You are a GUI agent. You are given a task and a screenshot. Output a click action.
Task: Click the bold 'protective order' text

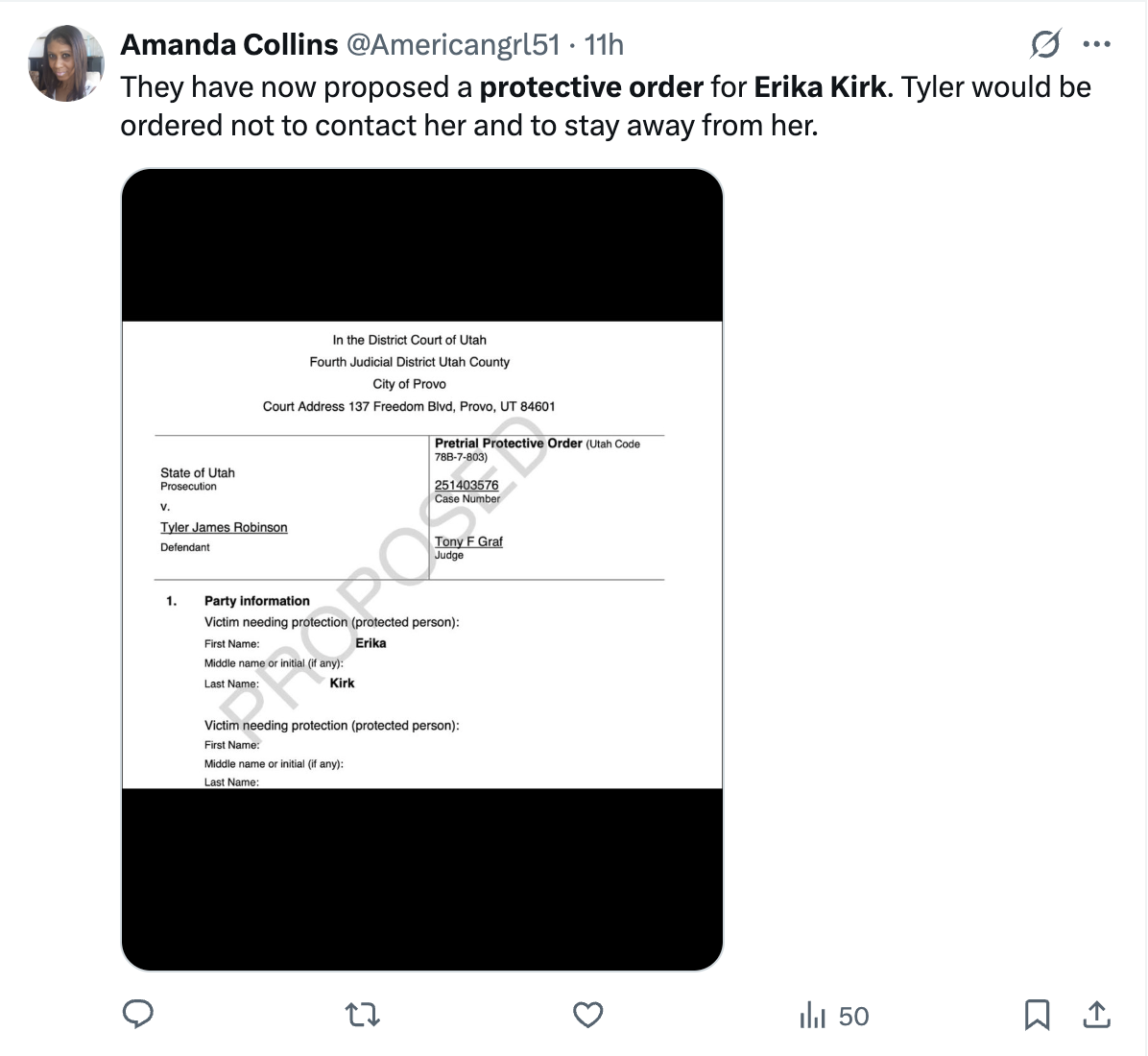591,87
